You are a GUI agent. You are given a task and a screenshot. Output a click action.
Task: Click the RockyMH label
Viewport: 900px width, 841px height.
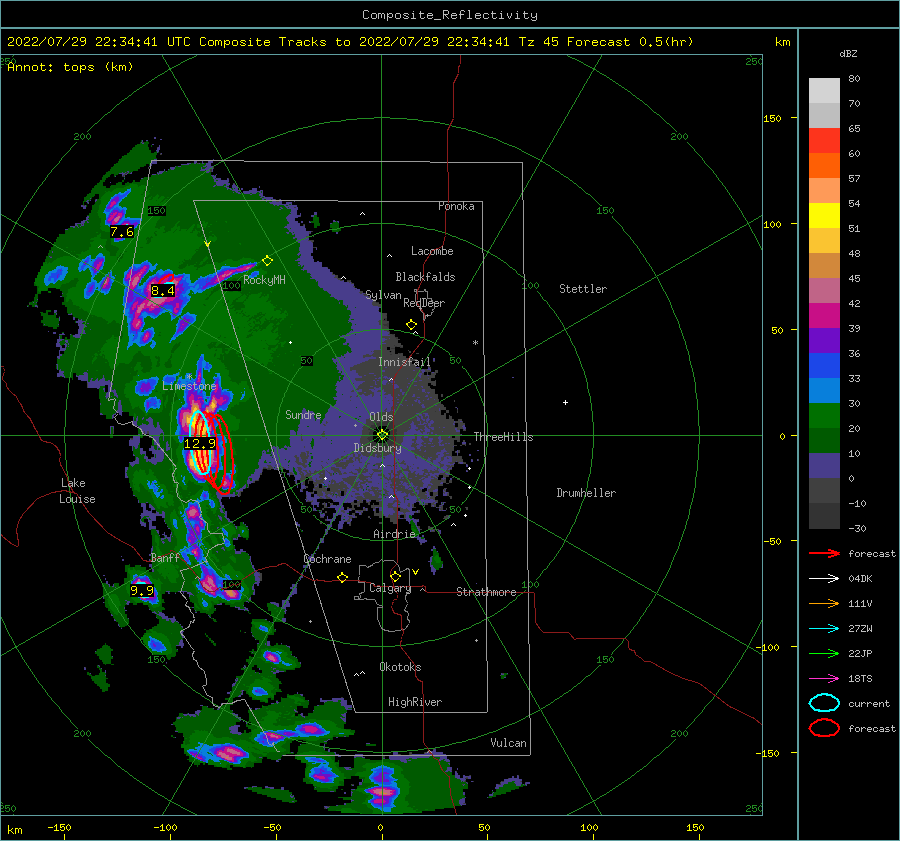[264, 280]
